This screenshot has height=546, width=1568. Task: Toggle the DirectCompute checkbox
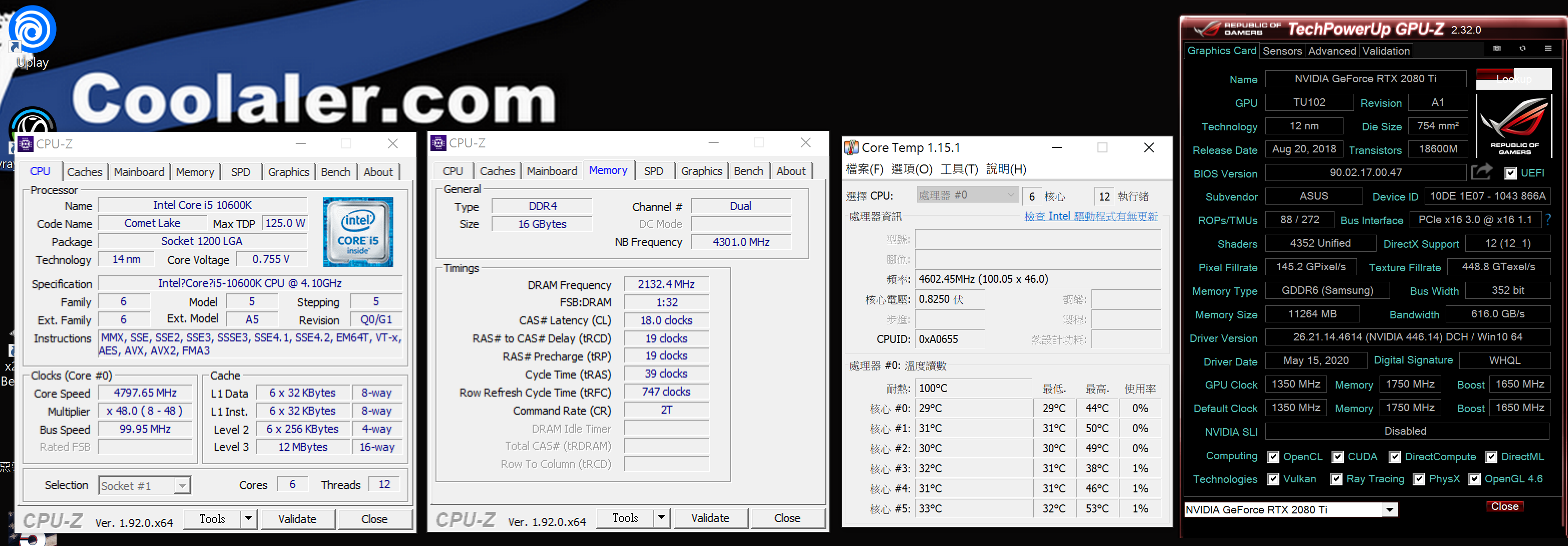coord(1395,457)
